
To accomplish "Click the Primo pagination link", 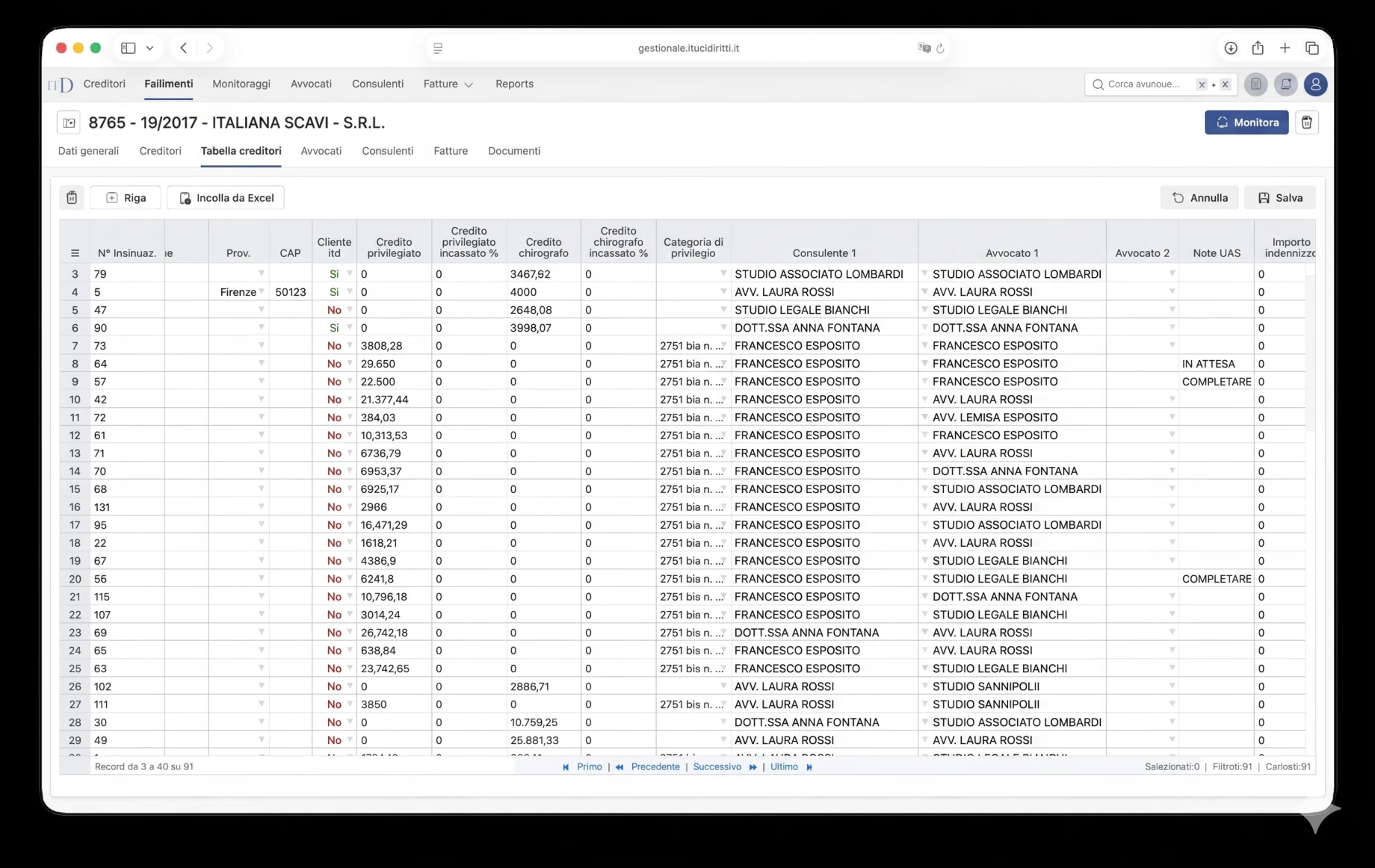I will [590, 767].
